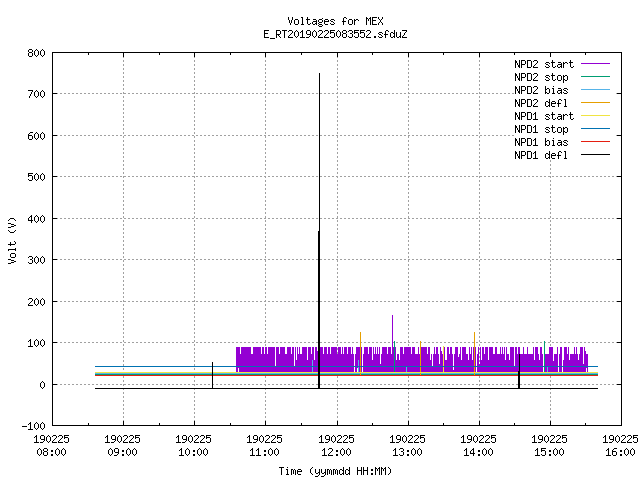
Task: Click the 300 y-axis tick label
Action: point(36,260)
